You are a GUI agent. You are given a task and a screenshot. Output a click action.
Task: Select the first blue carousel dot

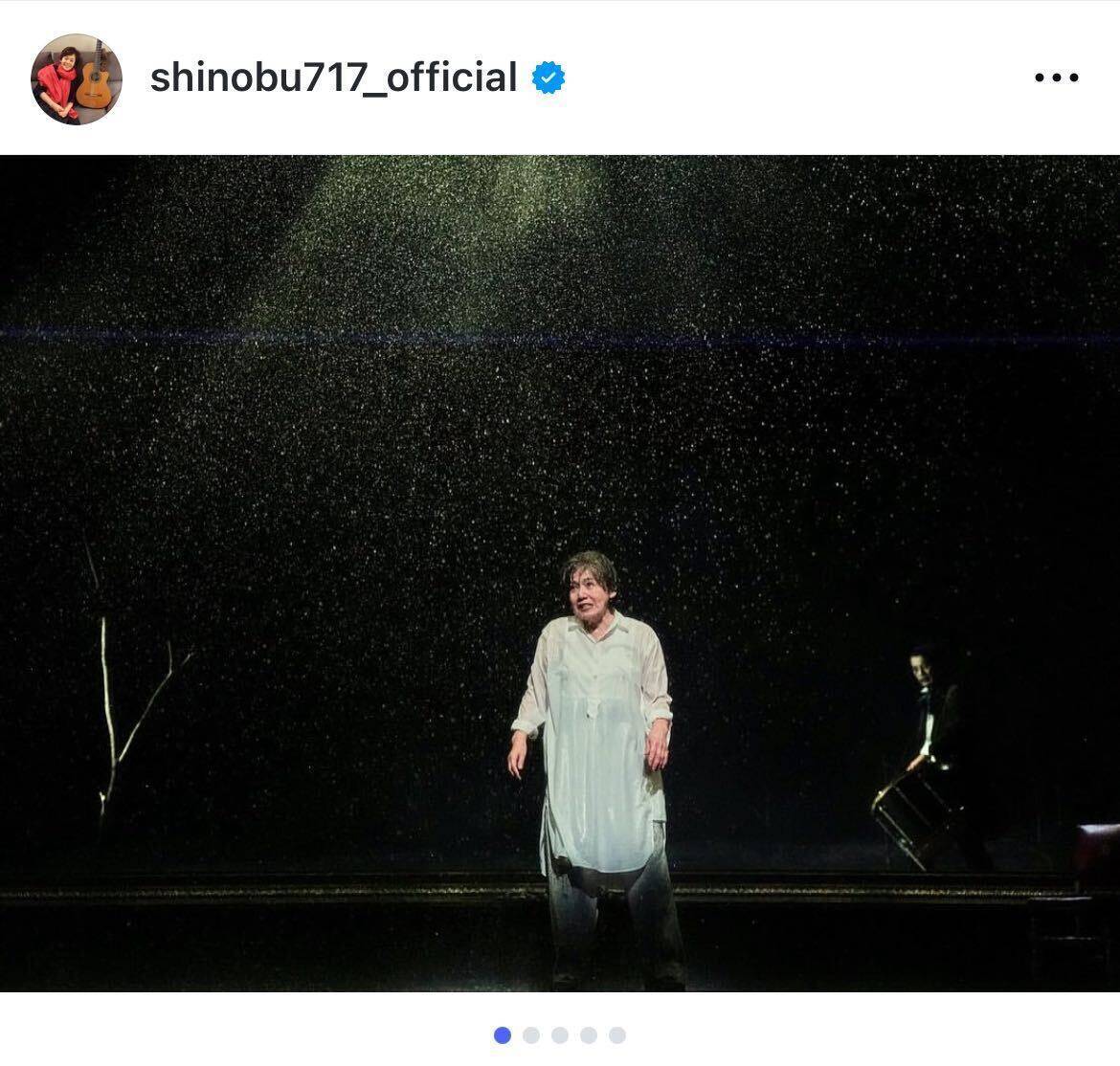coord(503,1034)
